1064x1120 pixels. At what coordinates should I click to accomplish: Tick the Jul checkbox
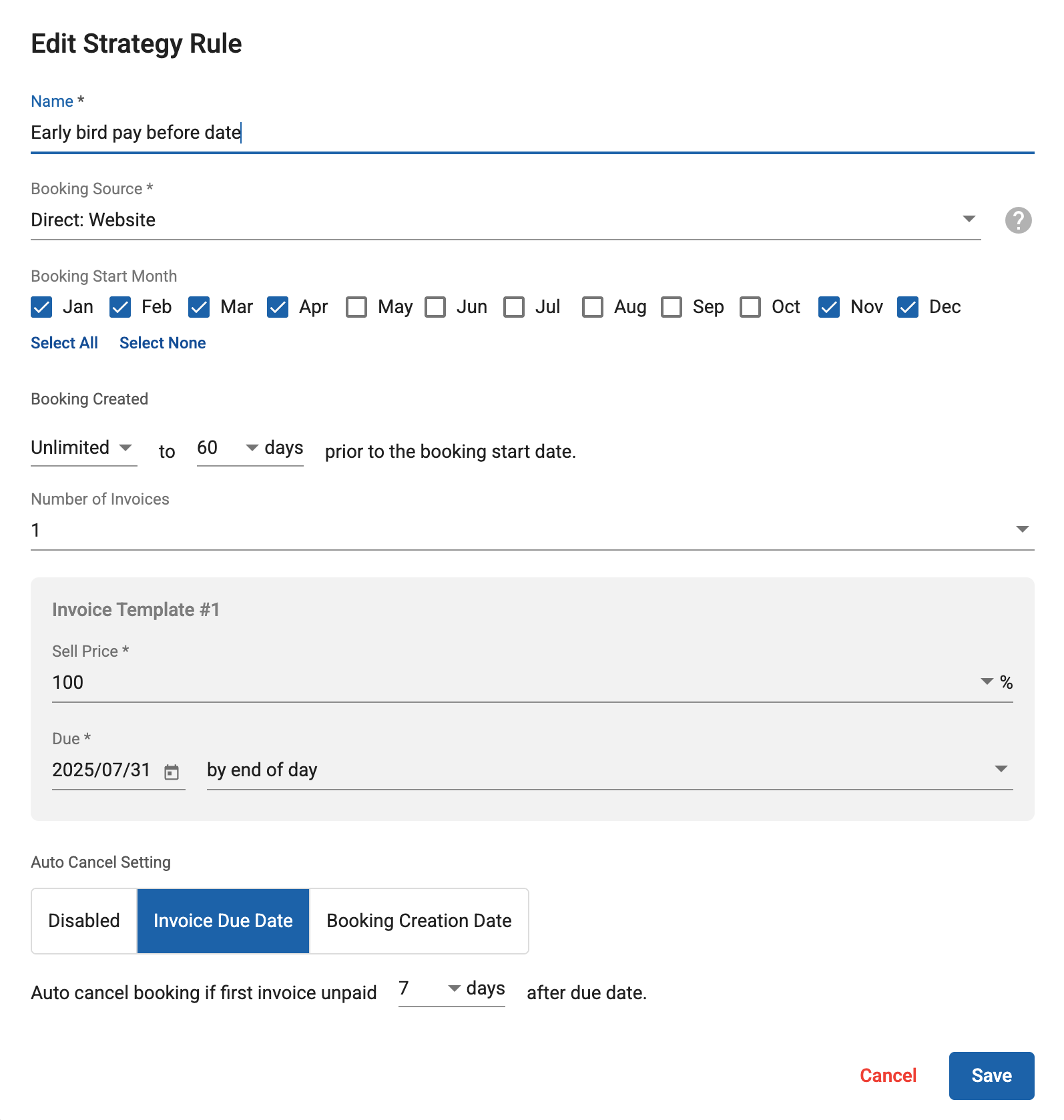click(514, 307)
